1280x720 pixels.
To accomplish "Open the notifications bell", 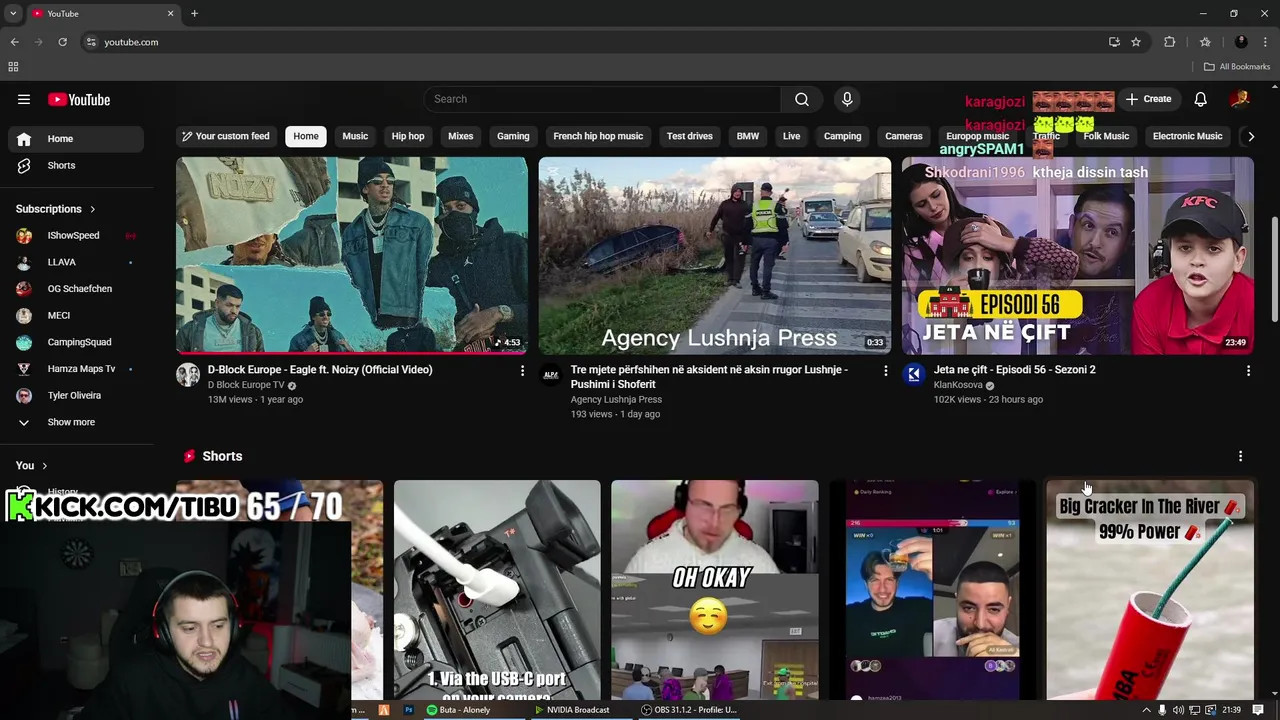I will click(x=1200, y=99).
